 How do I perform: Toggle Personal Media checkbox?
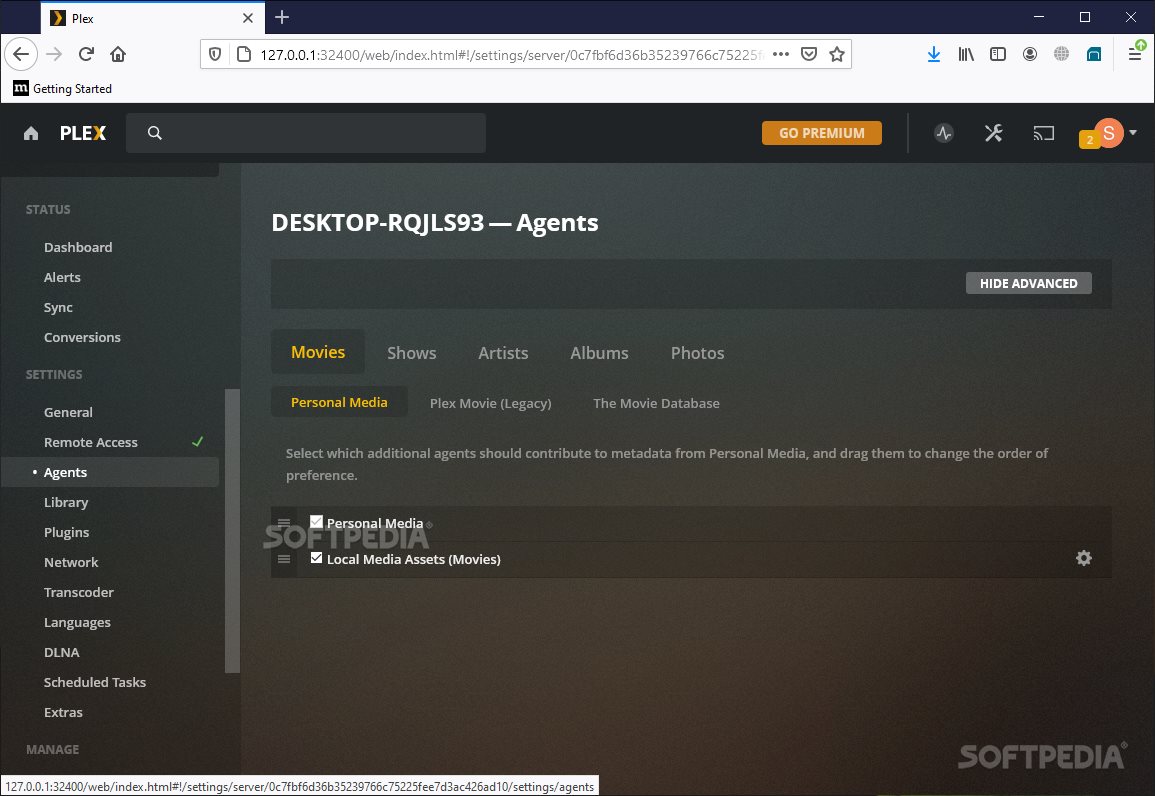coord(316,521)
